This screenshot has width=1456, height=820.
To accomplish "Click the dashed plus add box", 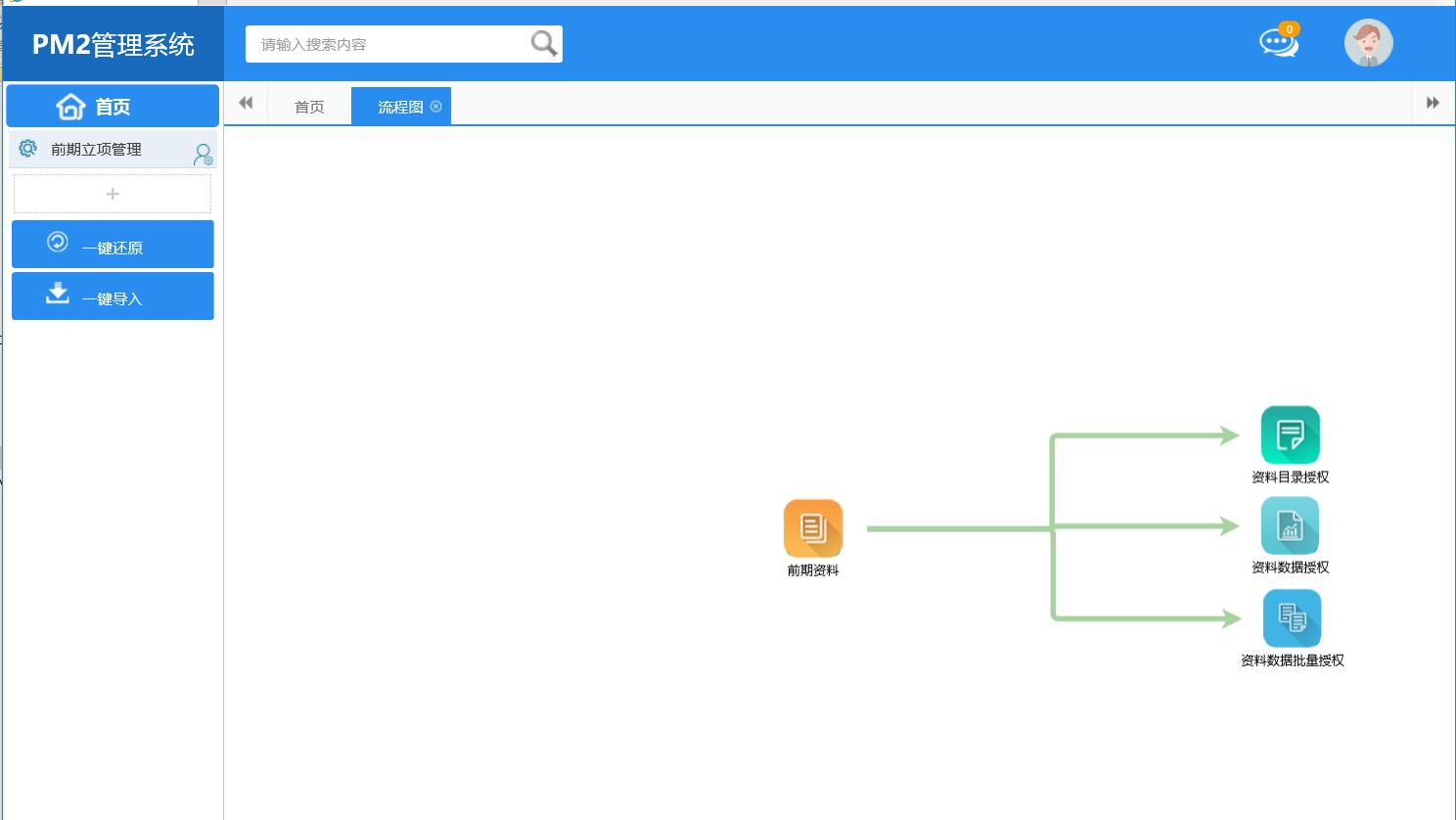I will (x=113, y=194).
